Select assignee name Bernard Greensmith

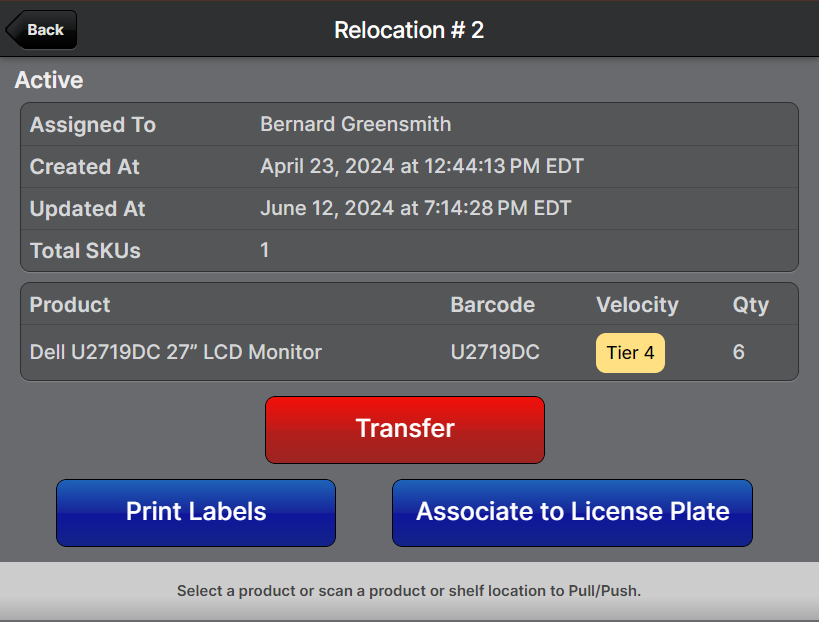pyautogui.click(x=355, y=125)
